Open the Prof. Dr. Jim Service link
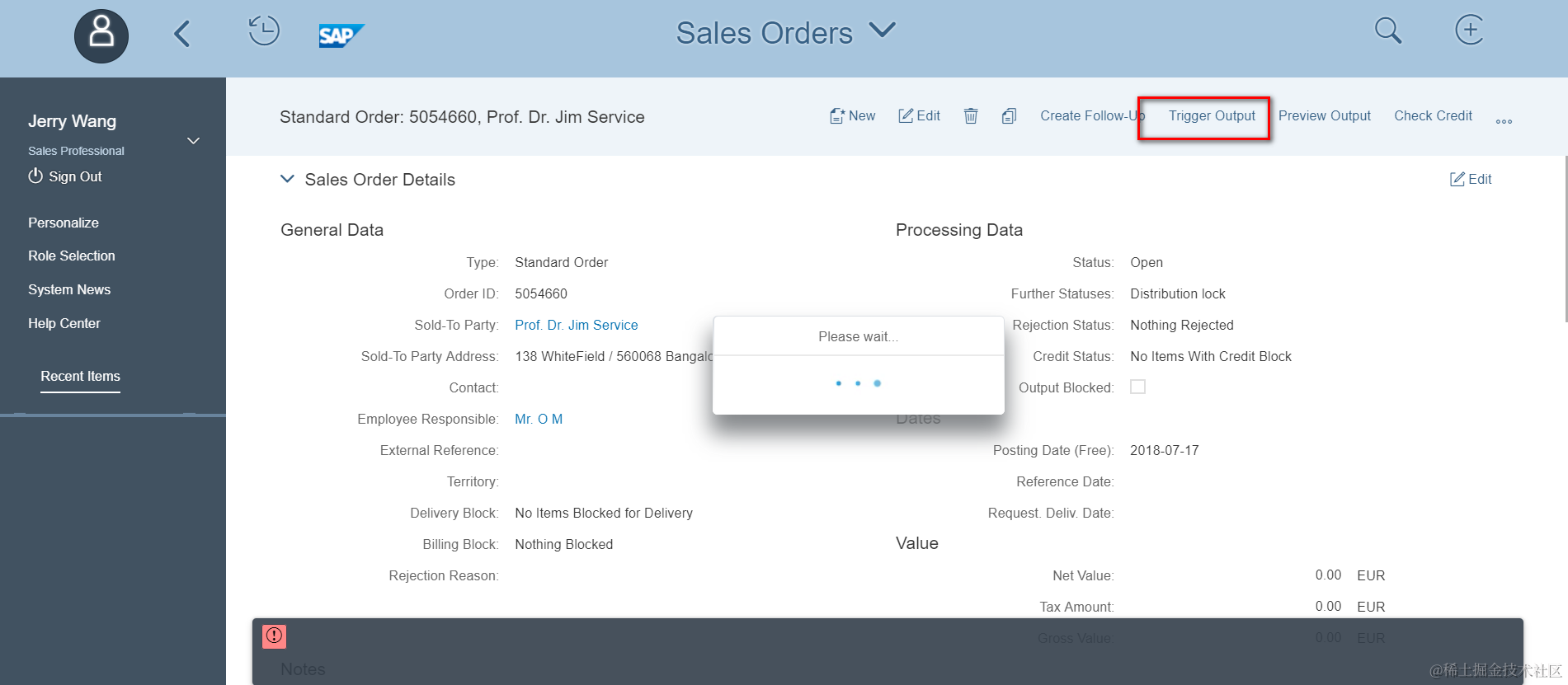This screenshot has width=1568, height=685. (577, 325)
